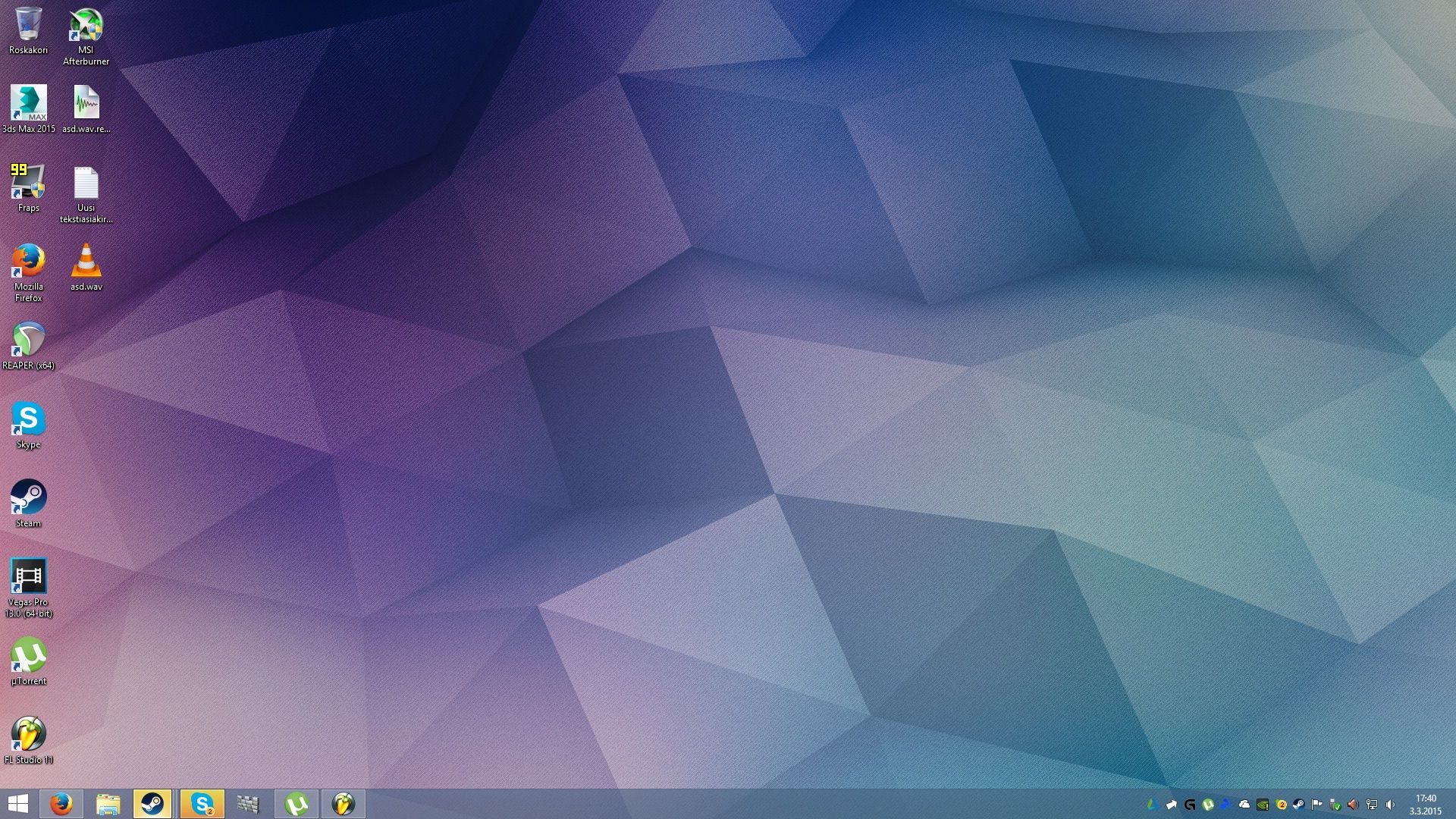
Task: Open File Explorer from the taskbar
Action: (108, 804)
